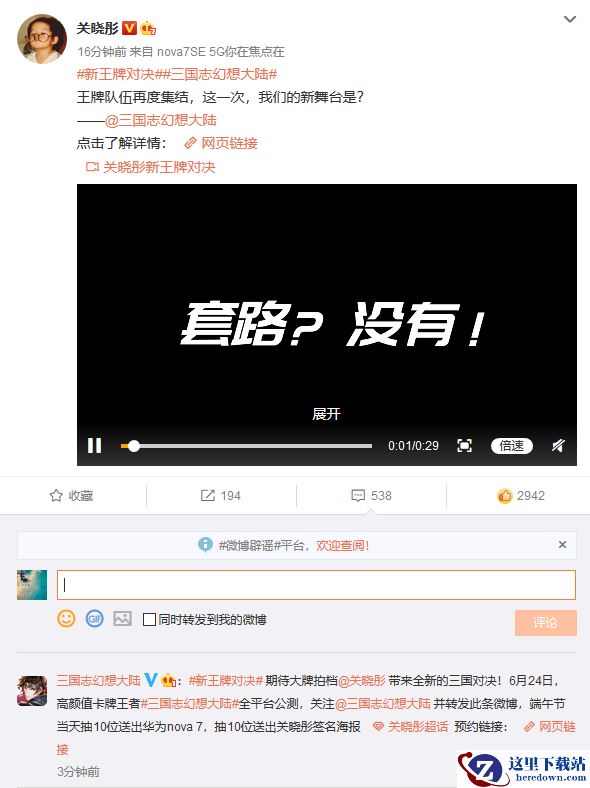Insert a GIF in comment
The width and height of the screenshot is (590, 788).
[94, 618]
